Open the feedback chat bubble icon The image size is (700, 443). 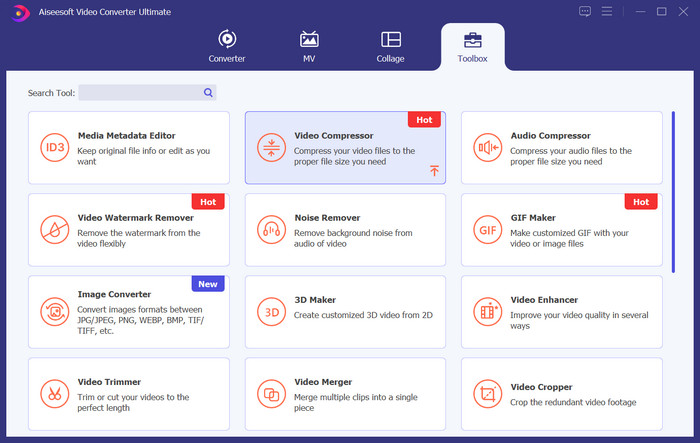pyautogui.click(x=585, y=11)
